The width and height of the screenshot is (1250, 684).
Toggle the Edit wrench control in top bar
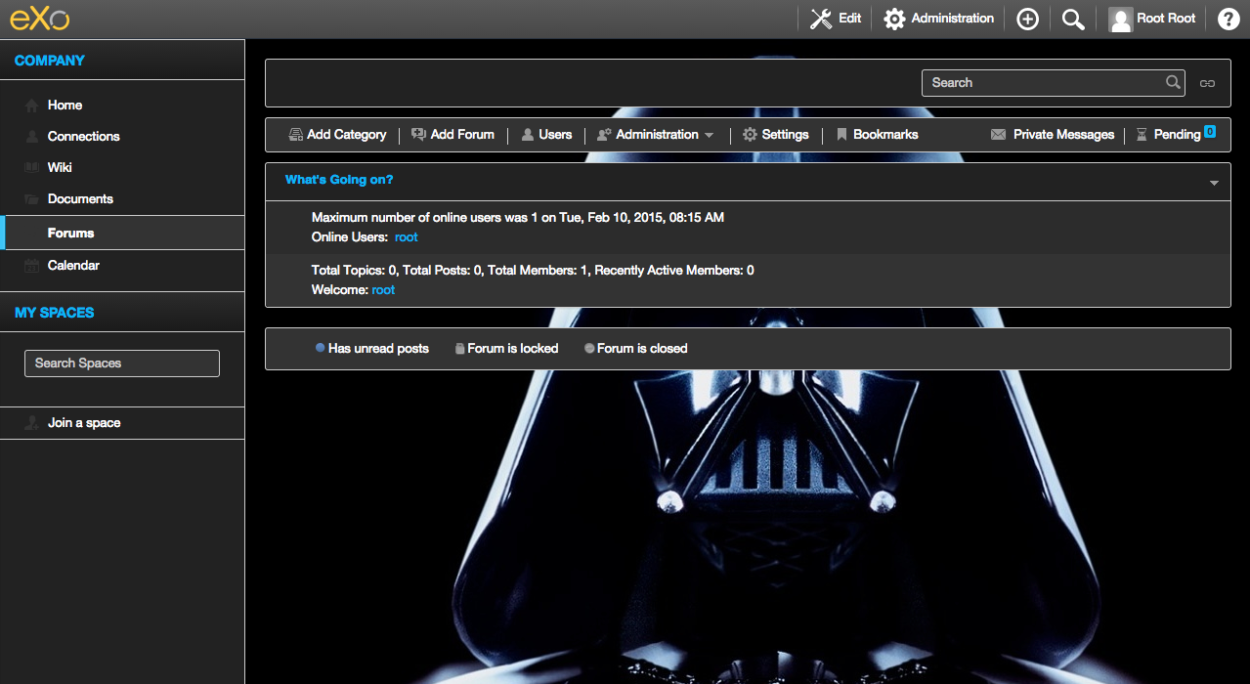tap(820, 17)
